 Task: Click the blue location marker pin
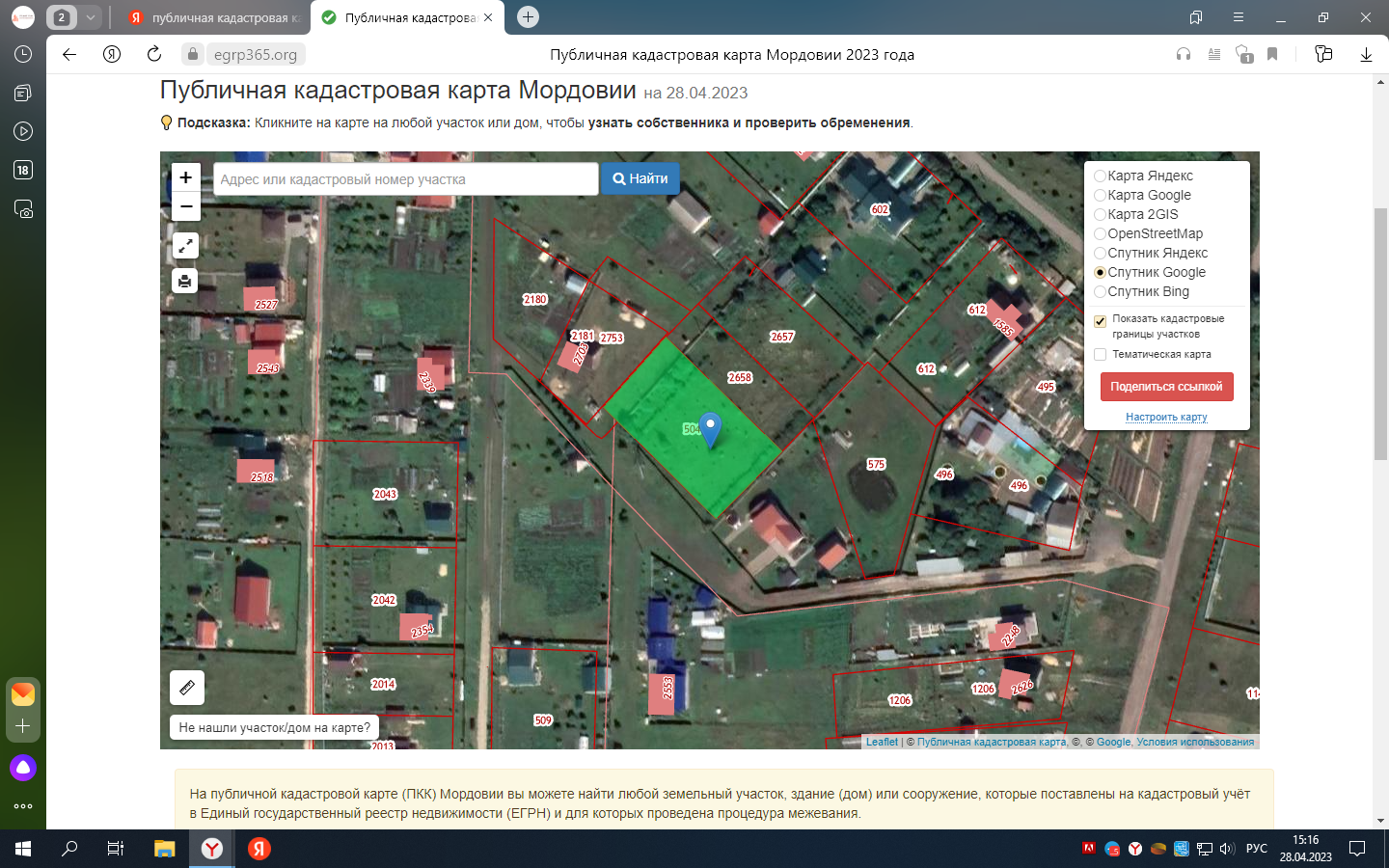pyautogui.click(x=710, y=429)
